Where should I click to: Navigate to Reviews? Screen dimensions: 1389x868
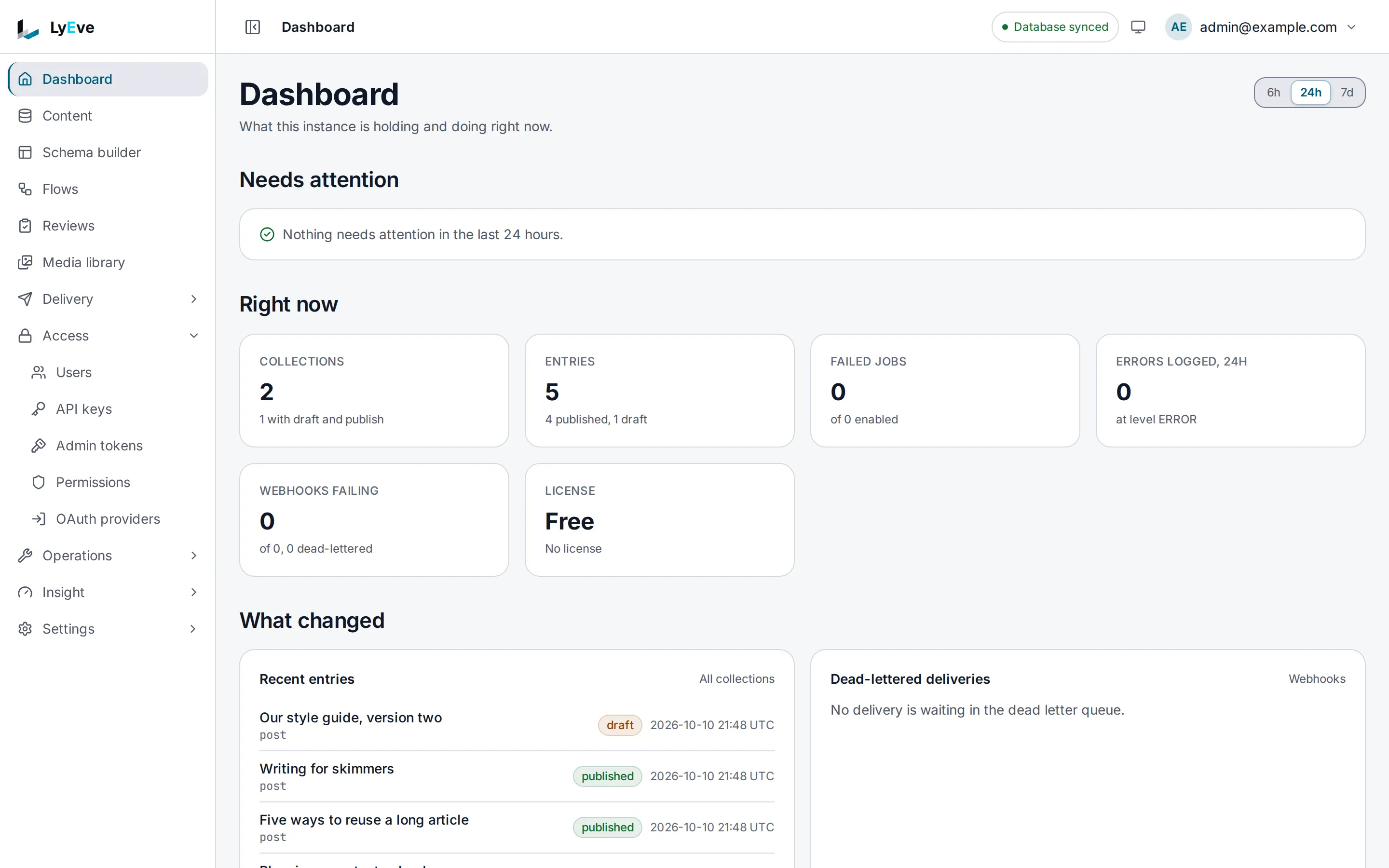[108, 226]
